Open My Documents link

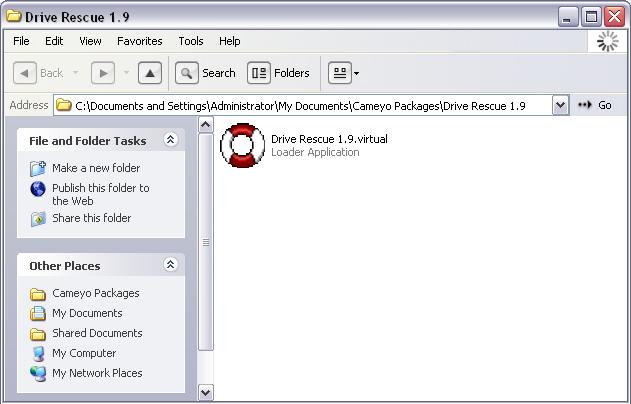click(x=87, y=313)
